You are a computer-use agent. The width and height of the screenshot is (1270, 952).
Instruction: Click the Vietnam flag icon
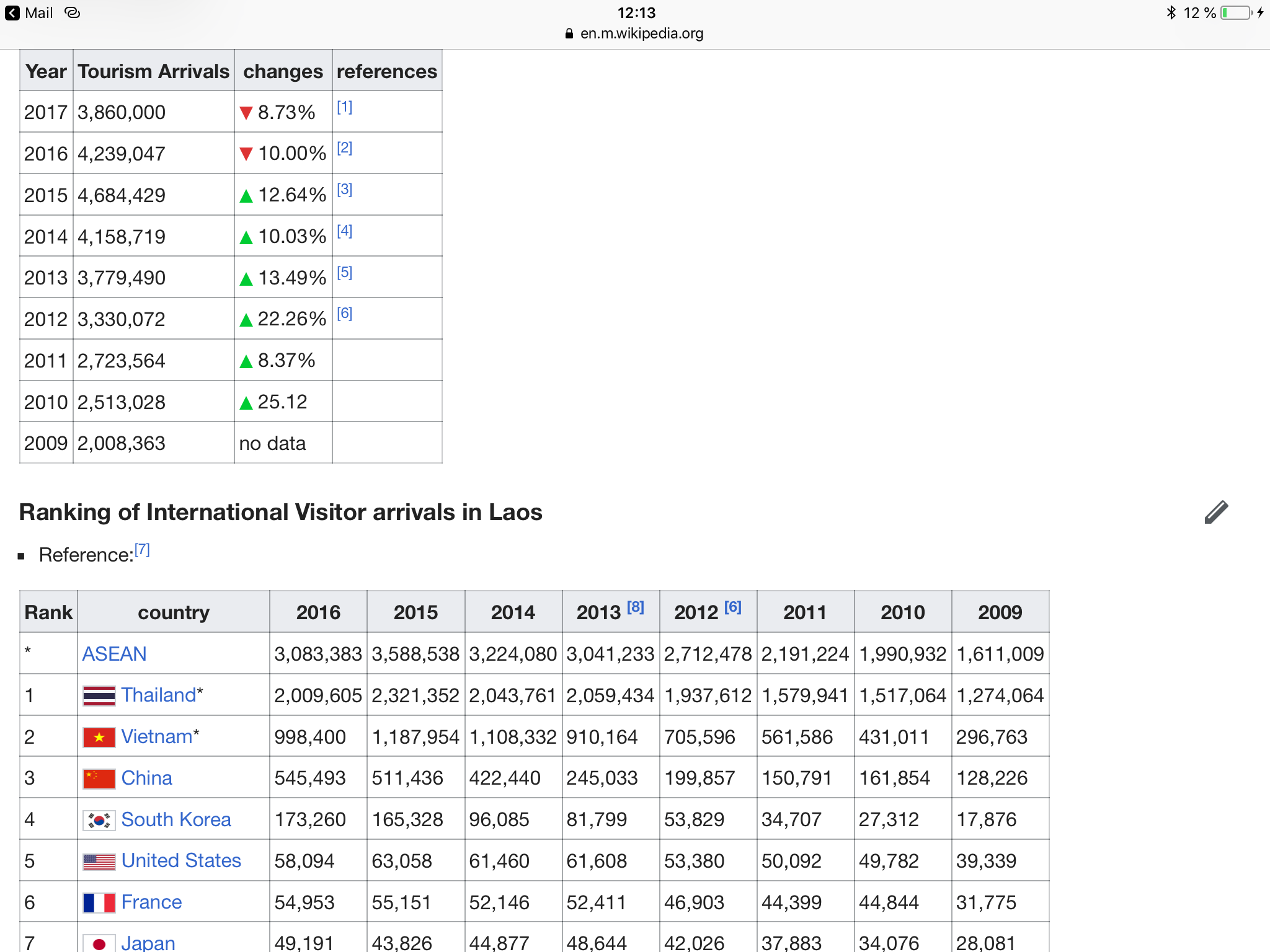click(99, 737)
